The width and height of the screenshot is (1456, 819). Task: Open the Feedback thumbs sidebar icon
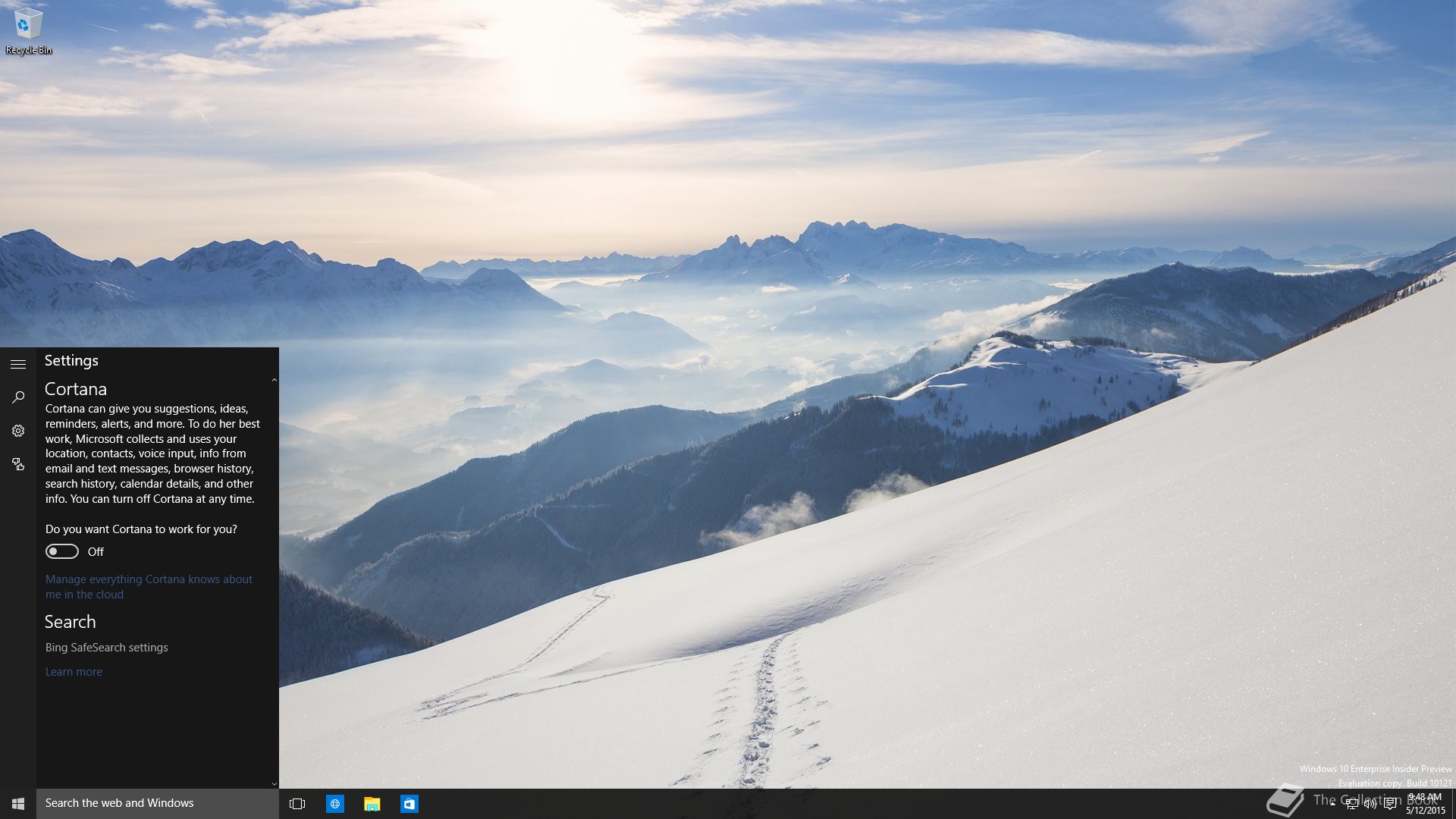(x=18, y=464)
